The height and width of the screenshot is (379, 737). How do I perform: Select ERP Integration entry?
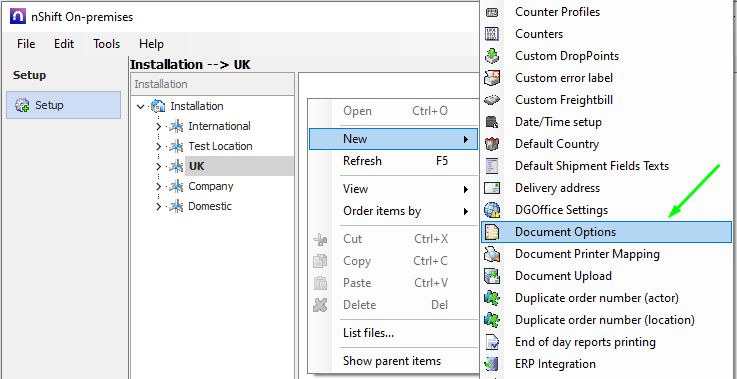click(606, 364)
